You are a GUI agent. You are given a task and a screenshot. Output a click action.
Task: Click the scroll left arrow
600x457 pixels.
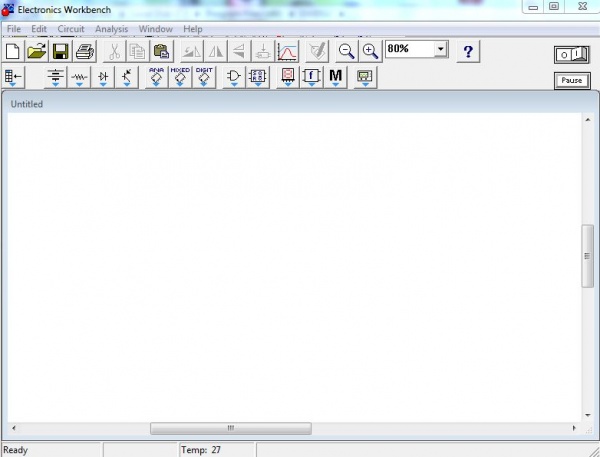pos(14,428)
